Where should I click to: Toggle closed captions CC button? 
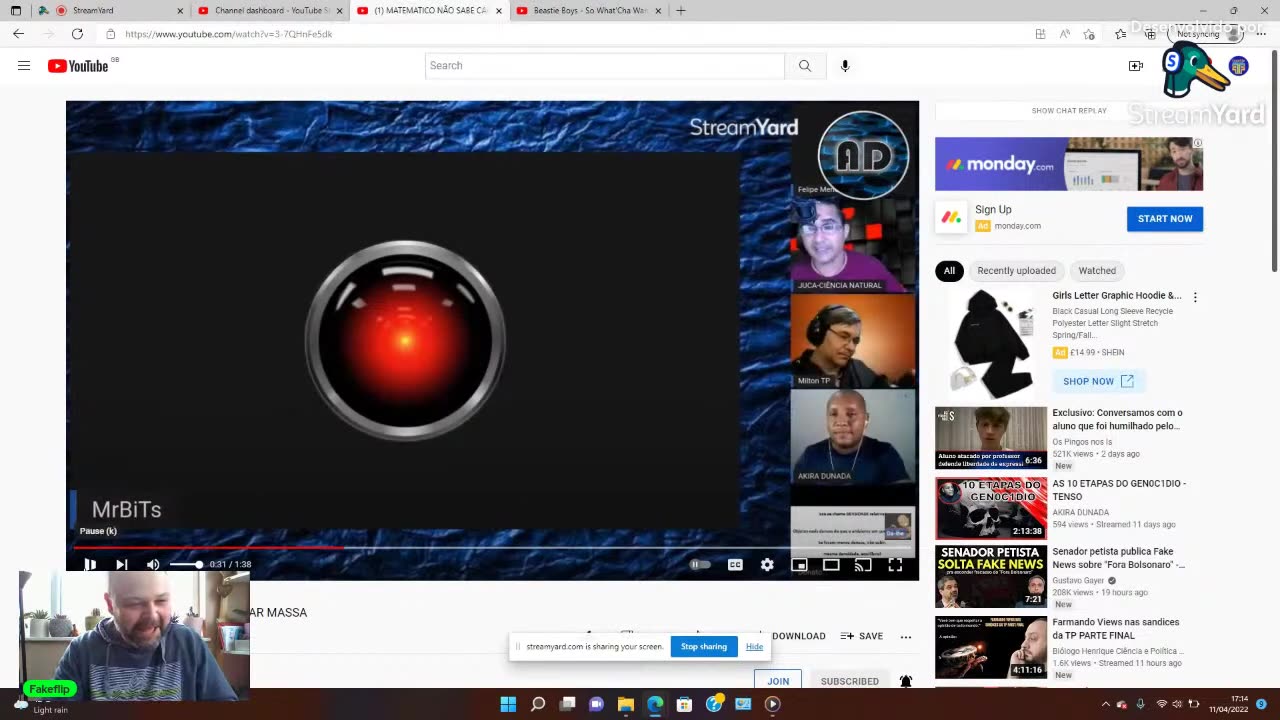pos(735,564)
